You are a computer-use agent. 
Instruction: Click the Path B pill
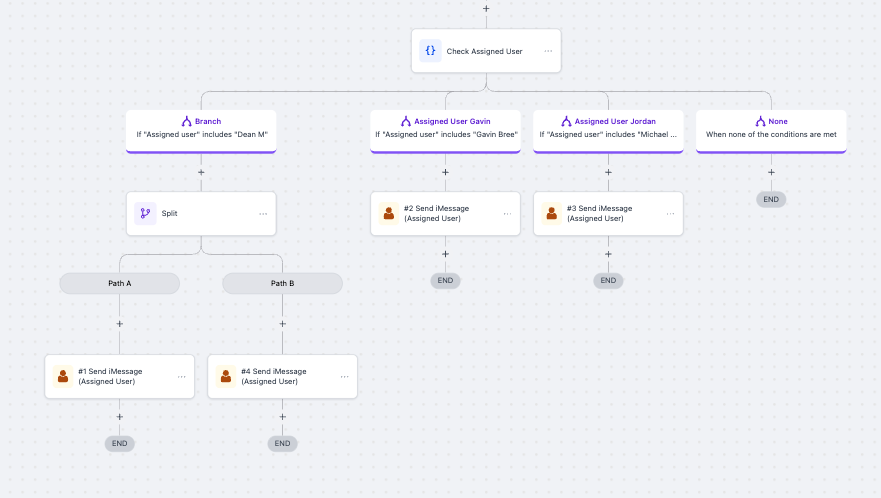(283, 283)
